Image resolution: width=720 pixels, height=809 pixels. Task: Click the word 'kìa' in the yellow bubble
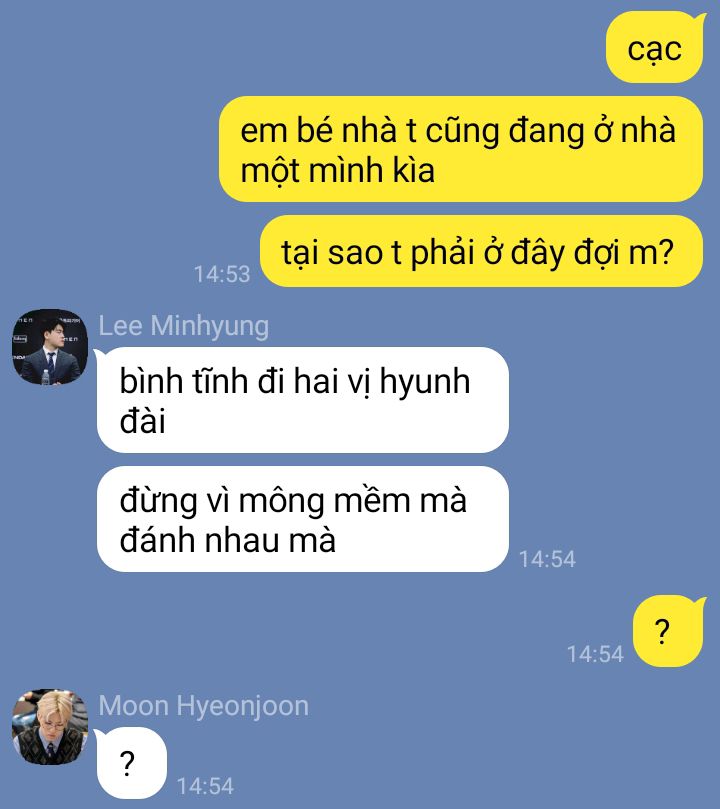coord(414,170)
